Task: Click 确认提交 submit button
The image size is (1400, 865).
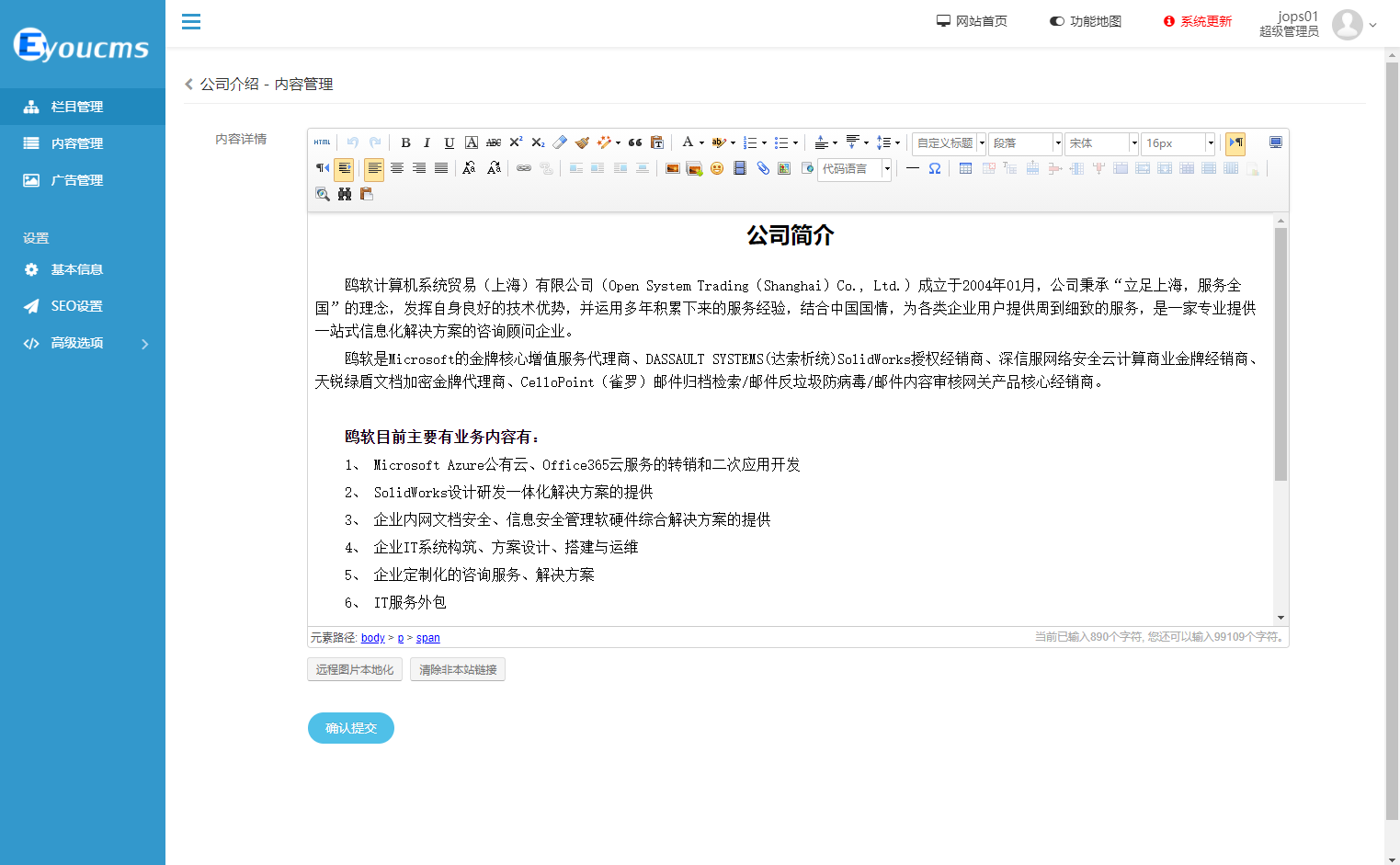Action: click(351, 728)
